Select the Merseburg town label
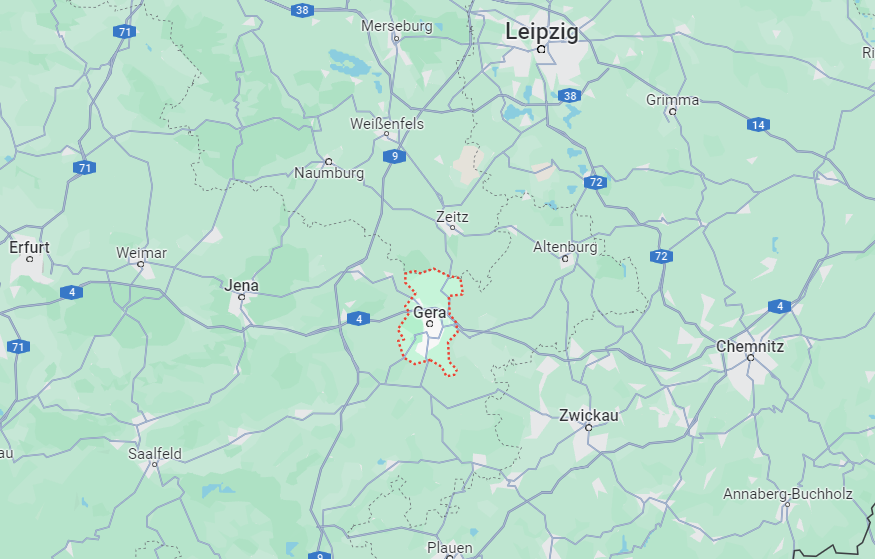The image size is (875, 559). tap(397, 26)
